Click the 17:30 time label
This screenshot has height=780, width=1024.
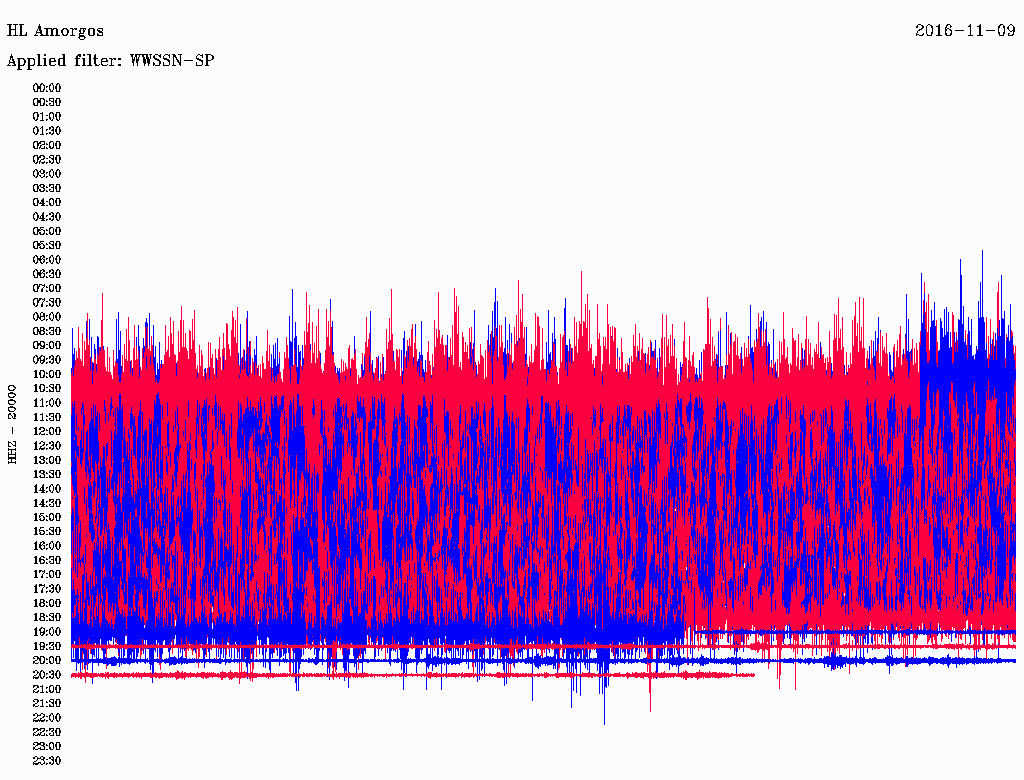coord(47,589)
